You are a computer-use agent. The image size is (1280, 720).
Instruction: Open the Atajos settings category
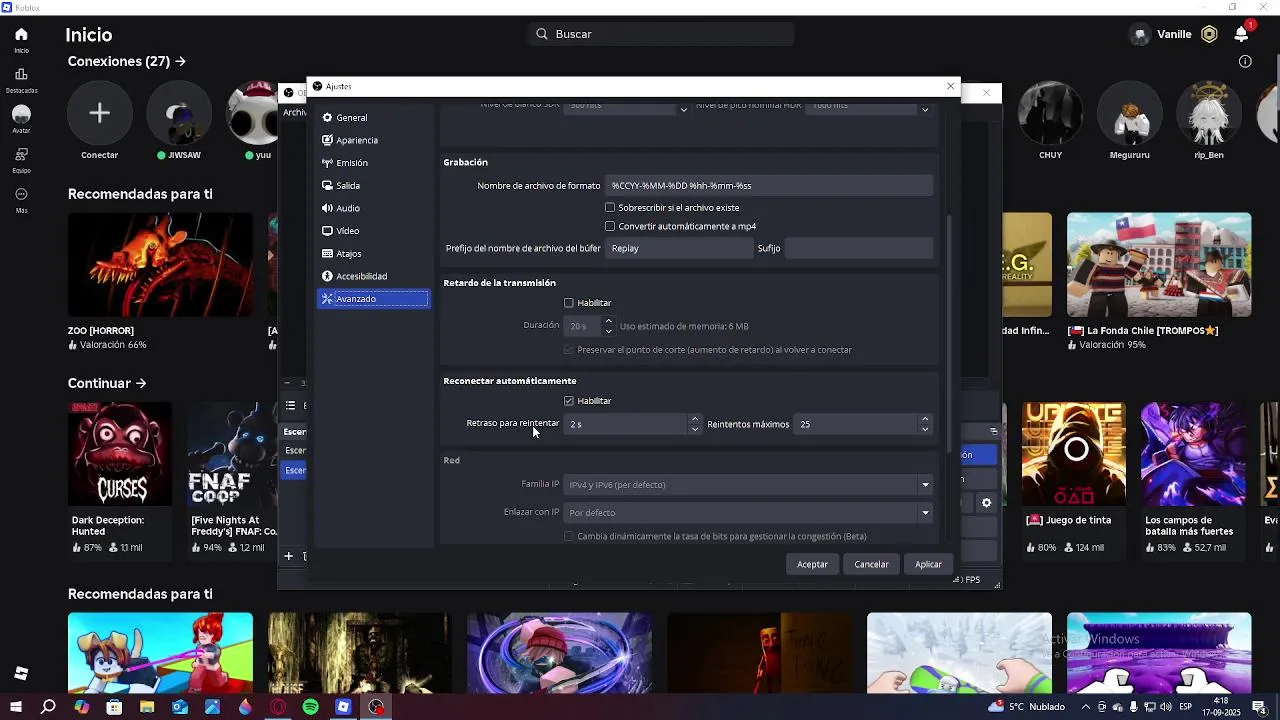coord(373,254)
